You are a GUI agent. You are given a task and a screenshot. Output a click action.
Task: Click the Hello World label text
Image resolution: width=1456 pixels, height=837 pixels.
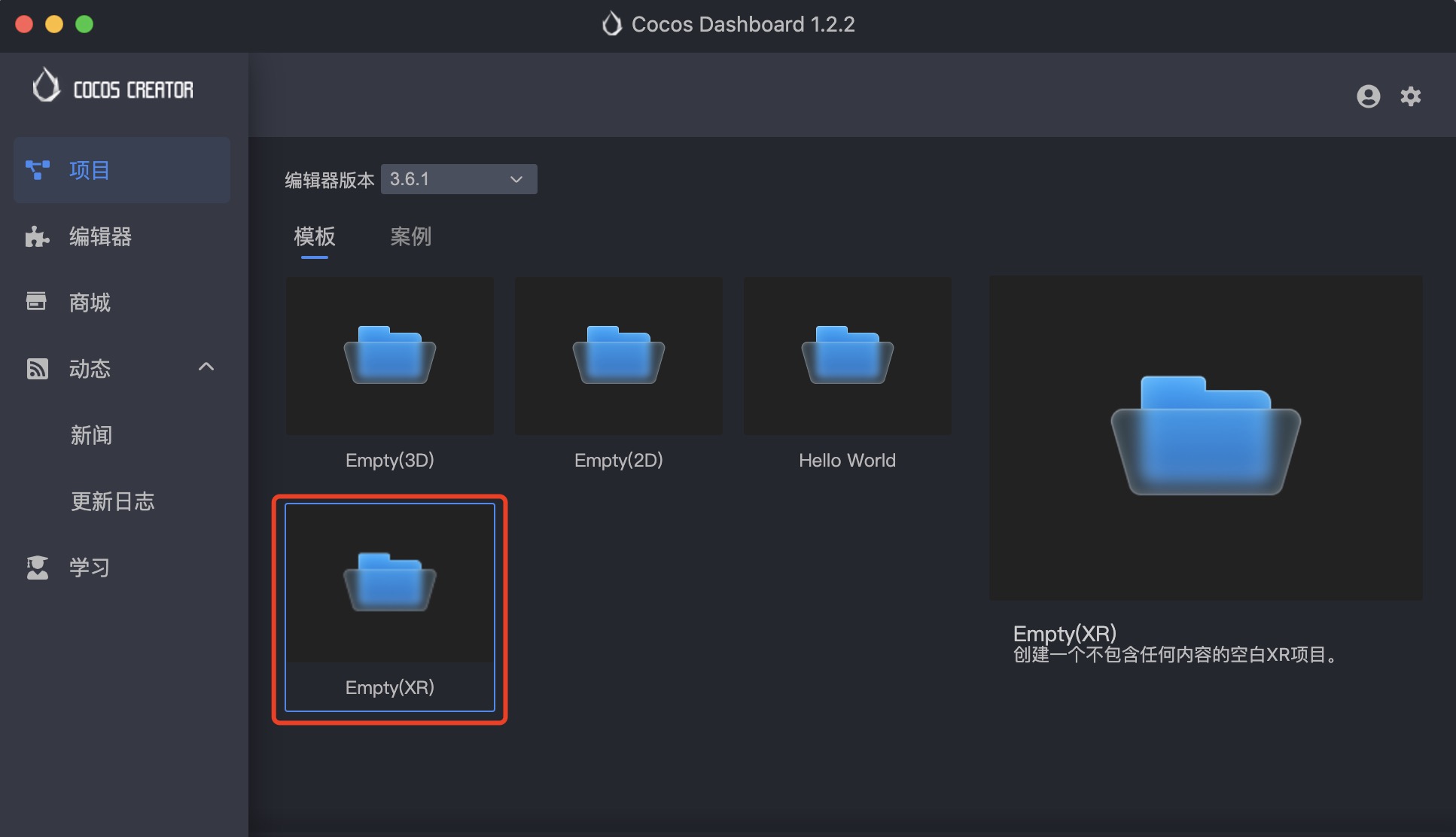tap(848, 460)
